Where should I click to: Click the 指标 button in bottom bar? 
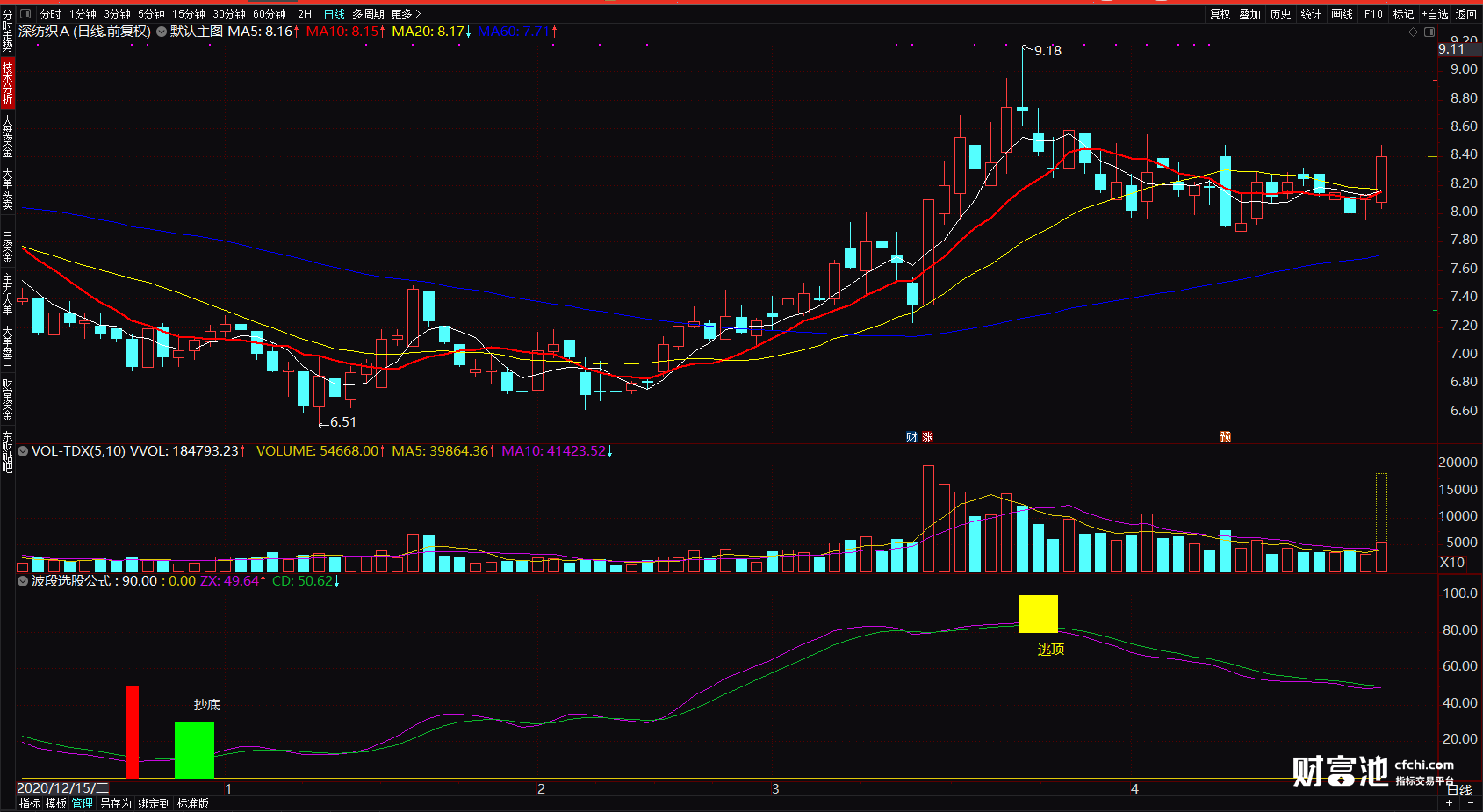[x=29, y=803]
